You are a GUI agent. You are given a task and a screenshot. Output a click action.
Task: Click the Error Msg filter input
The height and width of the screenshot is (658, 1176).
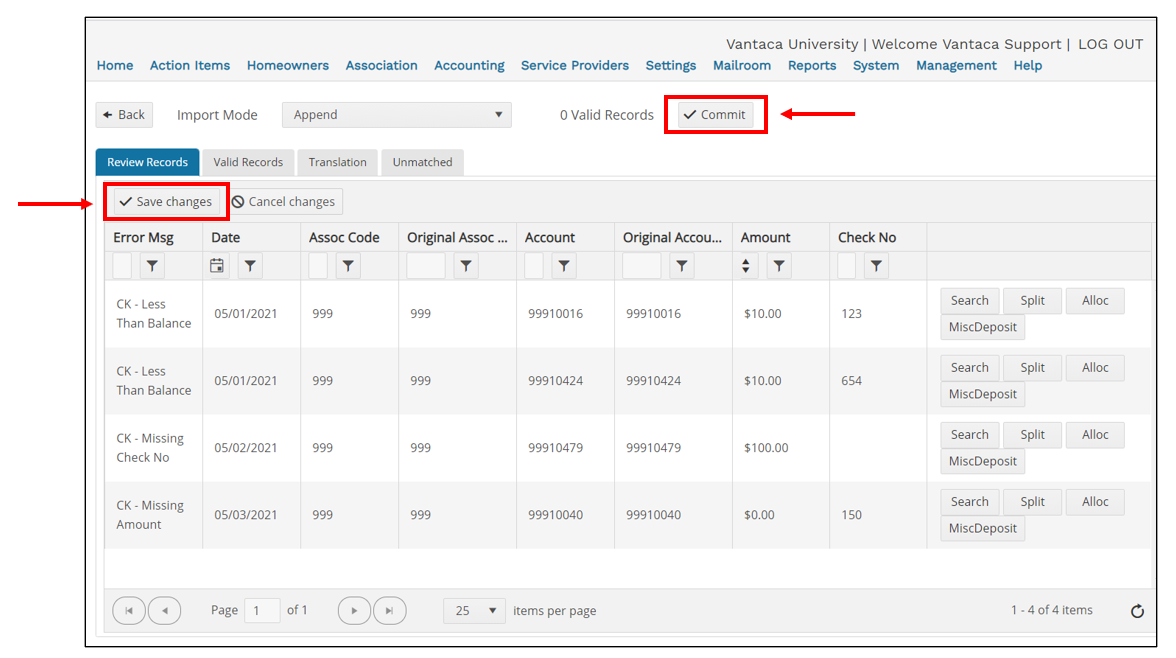pyautogui.click(x=122, y=266)
